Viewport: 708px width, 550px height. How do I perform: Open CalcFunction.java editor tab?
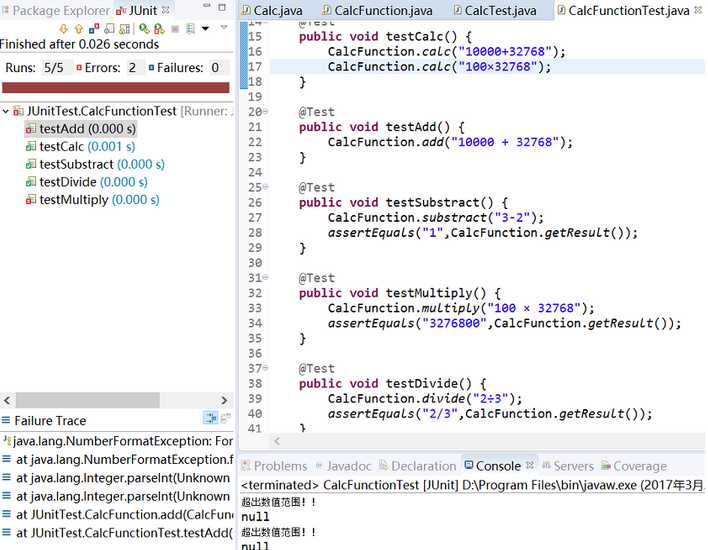[377, 10]
